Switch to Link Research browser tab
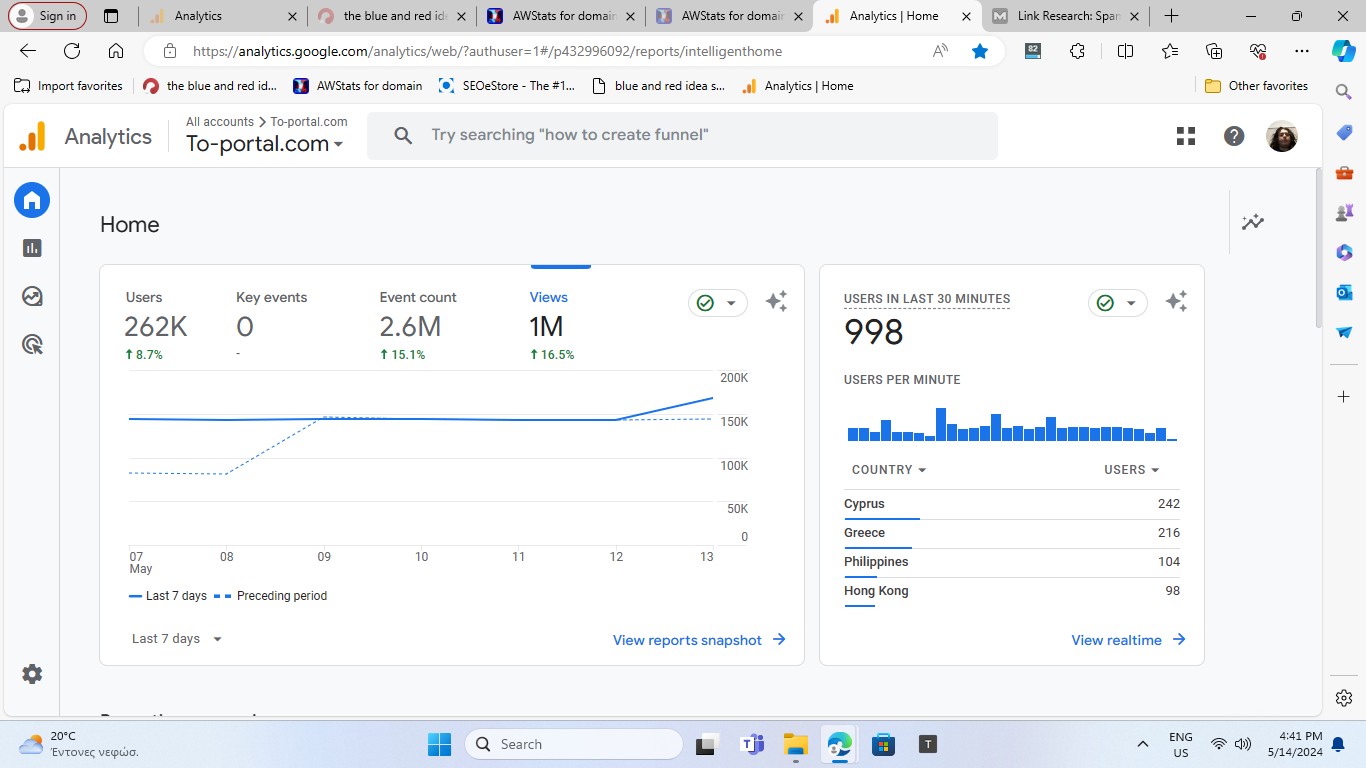Image resolution: width=1366 pixels, height=768 pixels. 1066,16
